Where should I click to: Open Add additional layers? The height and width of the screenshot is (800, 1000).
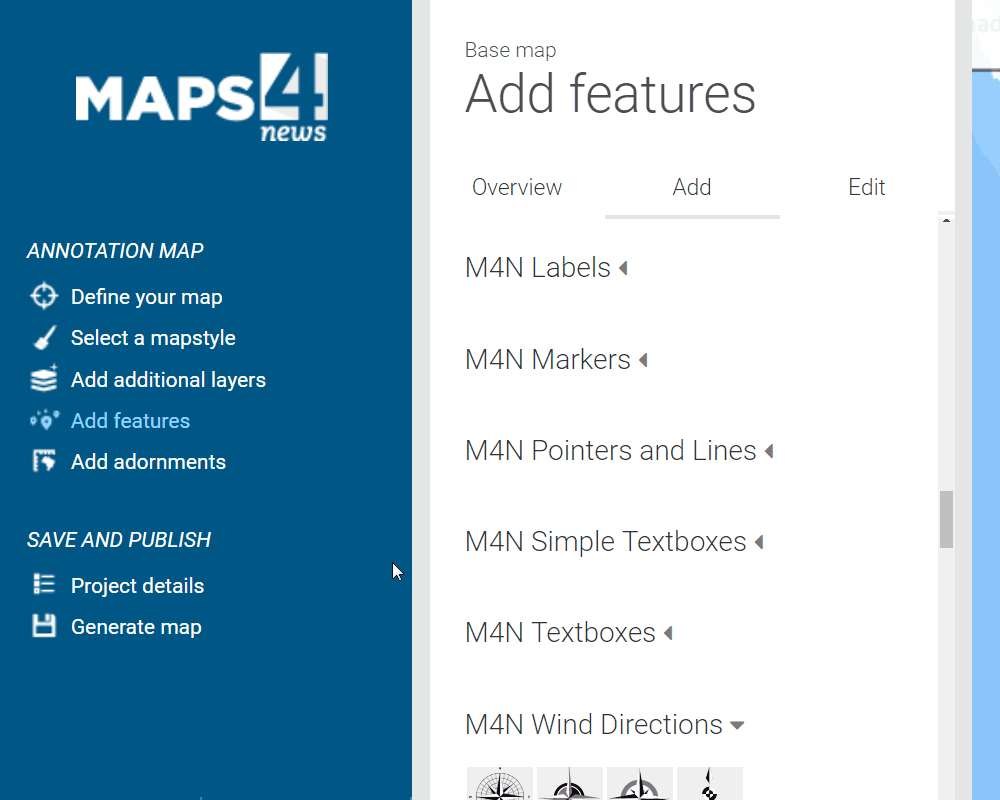pyautogui.click(x=168, y=380)
